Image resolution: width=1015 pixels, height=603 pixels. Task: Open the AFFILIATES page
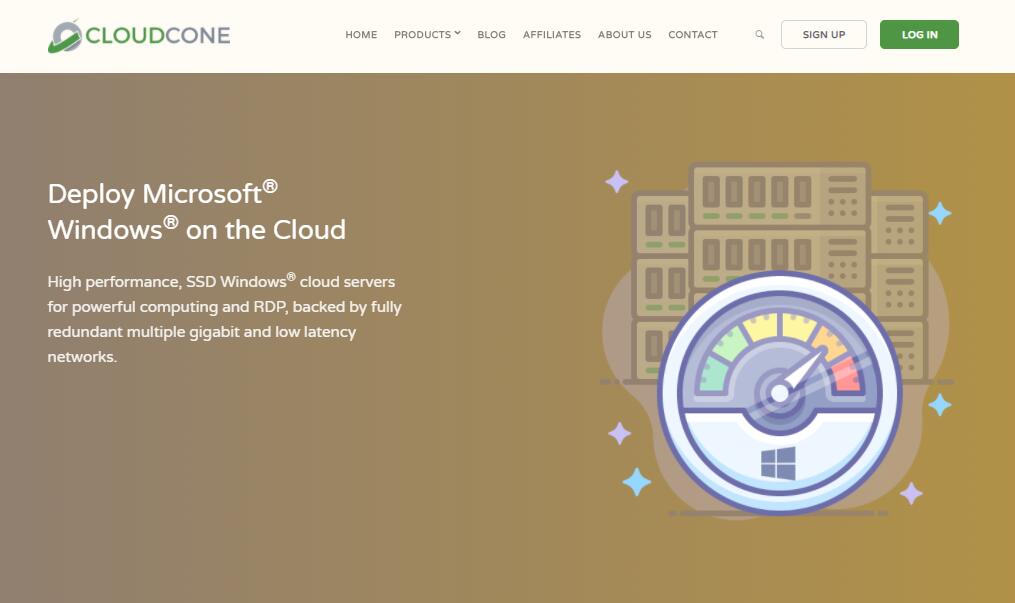pos(552,35)
